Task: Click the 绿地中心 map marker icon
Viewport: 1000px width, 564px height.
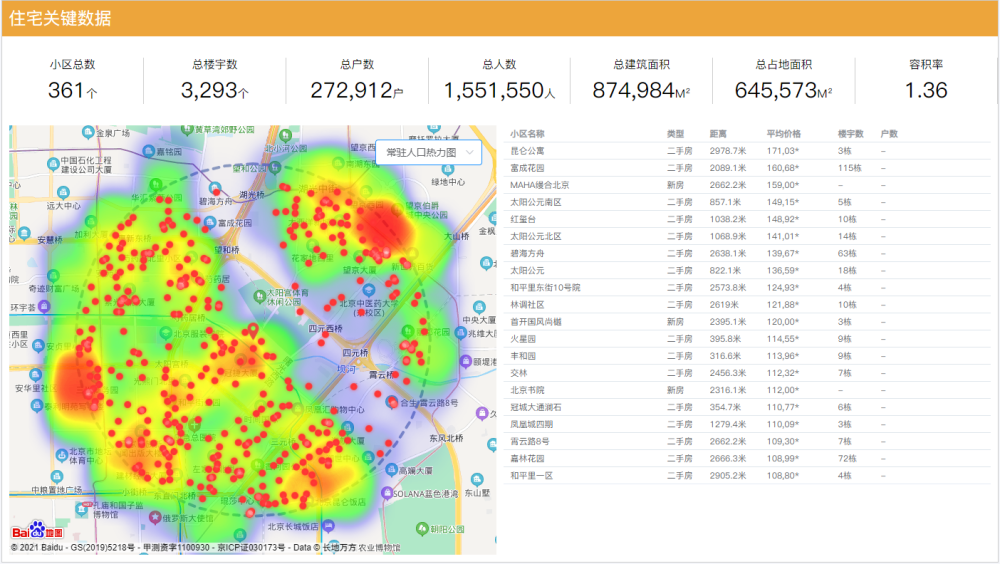Action: point(448,170)
